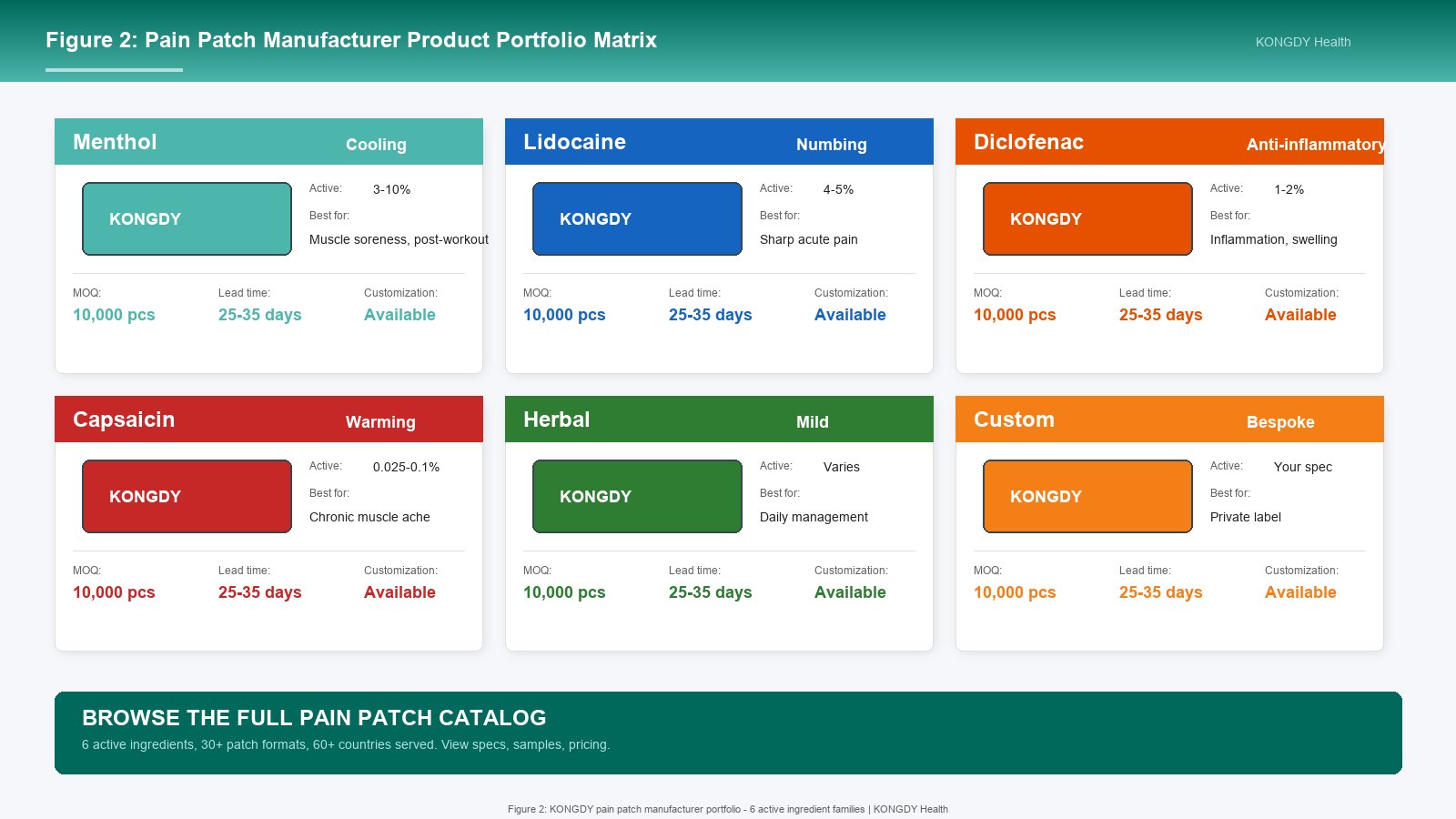The image size is (1456, 819).
Task: Click Available customization in Custom card
Action: pos(1300,592)
